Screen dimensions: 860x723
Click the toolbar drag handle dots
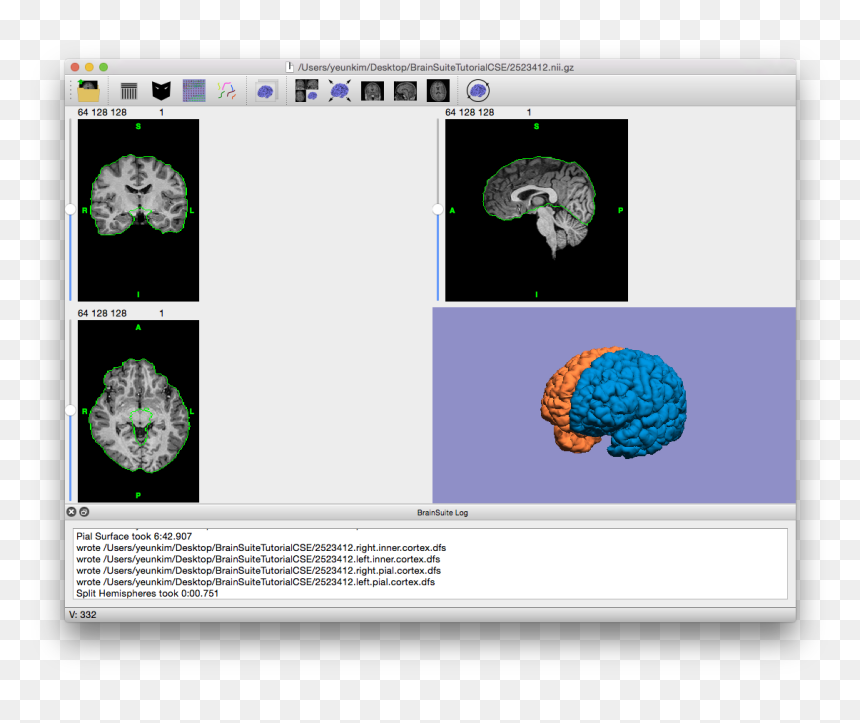pyautogui.click(x=71, y=91)
